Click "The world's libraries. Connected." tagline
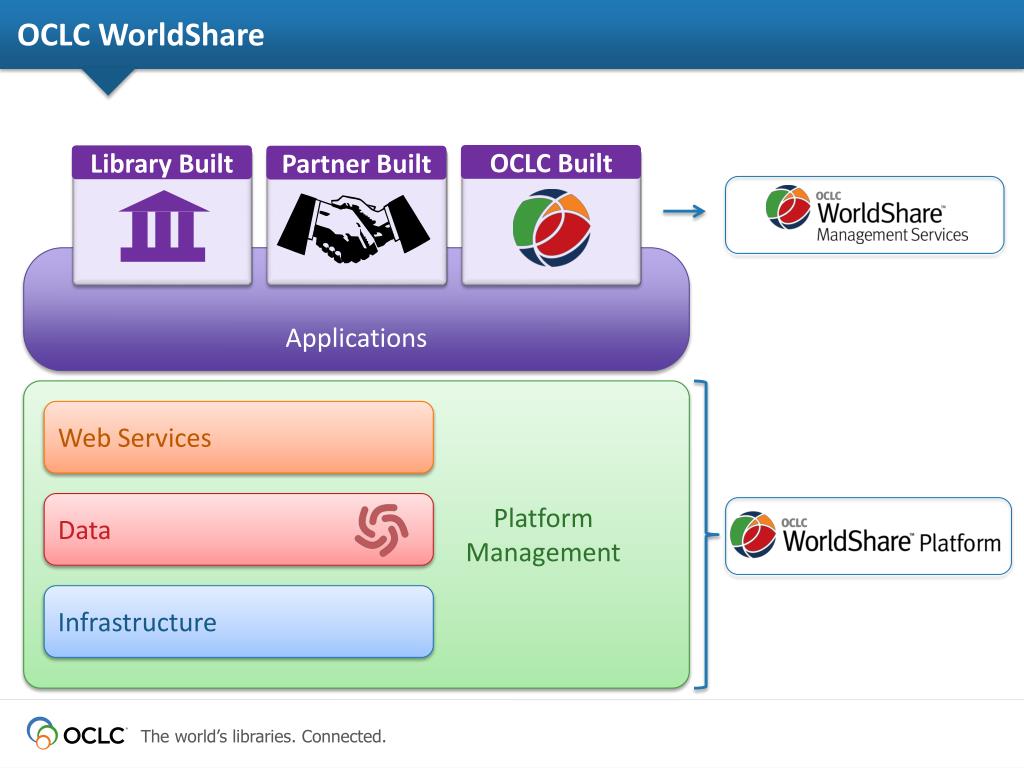 tap(263, 736)
